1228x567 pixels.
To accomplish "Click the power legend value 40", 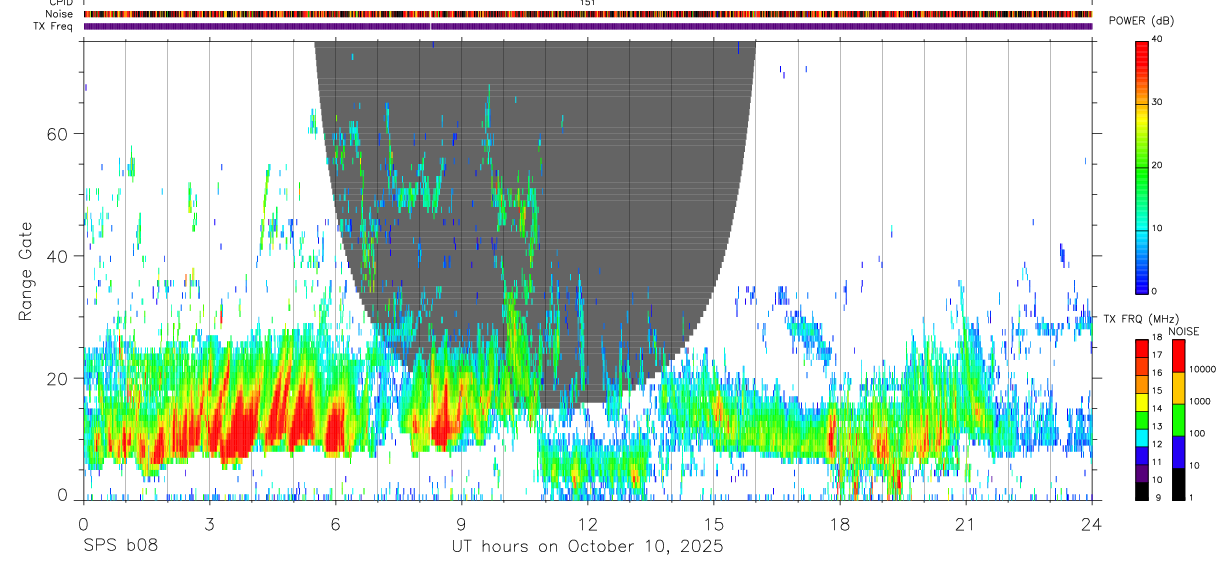I will point(1158,40).
